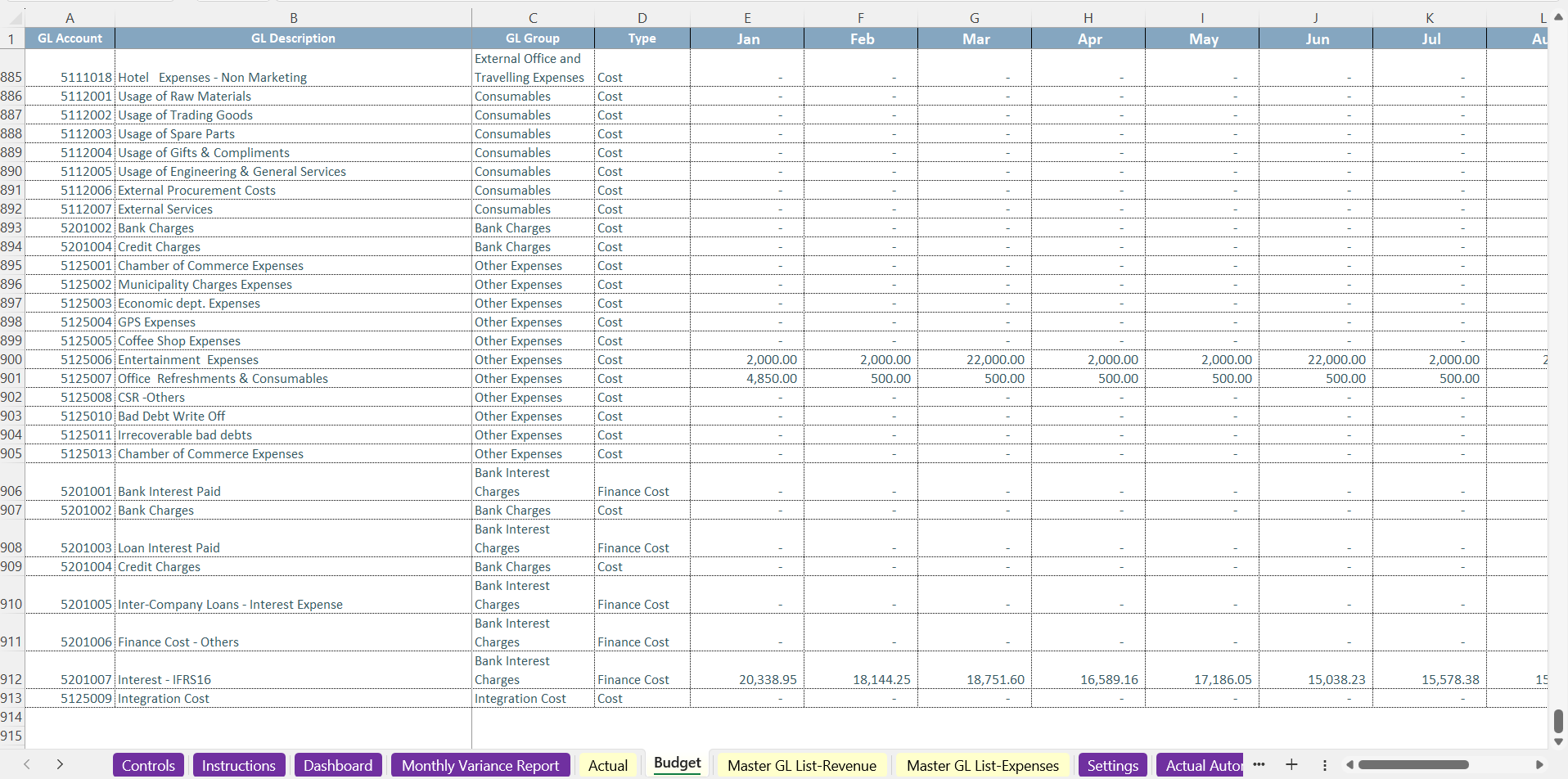
Task: Open the all-sheets list ellipsis icon
Action: pos(1259,766)
